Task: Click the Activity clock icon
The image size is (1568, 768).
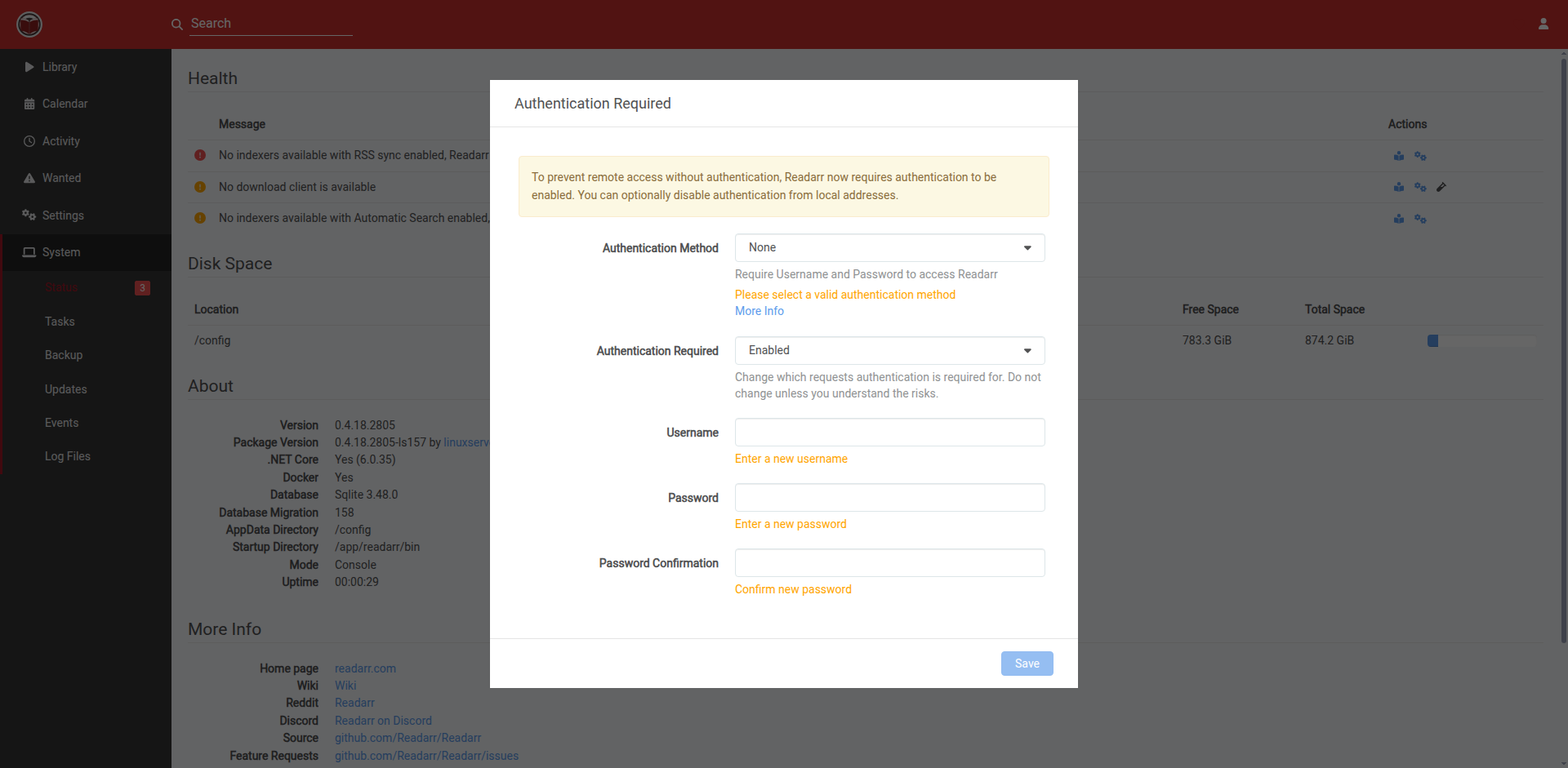Action: [x=29, y=141]
